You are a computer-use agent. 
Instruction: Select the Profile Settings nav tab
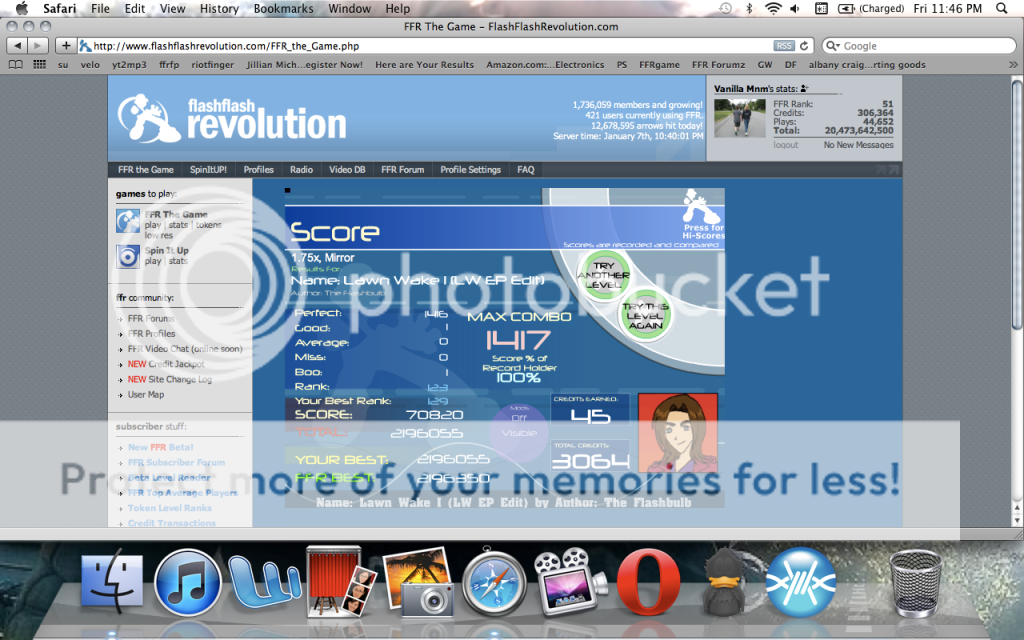click(470, 170)
